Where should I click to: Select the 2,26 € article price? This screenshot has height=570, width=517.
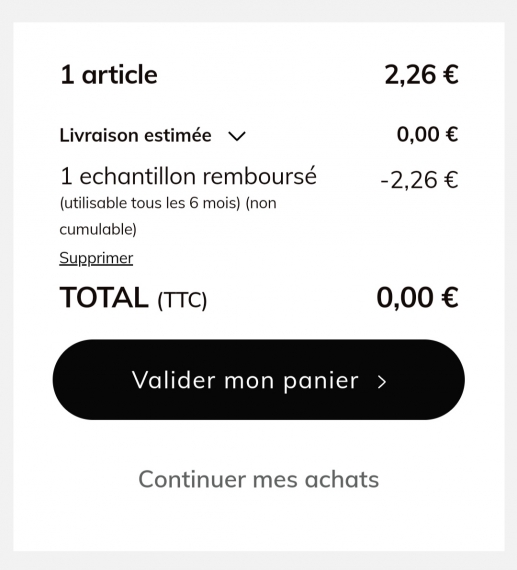[x=421, y=75]
